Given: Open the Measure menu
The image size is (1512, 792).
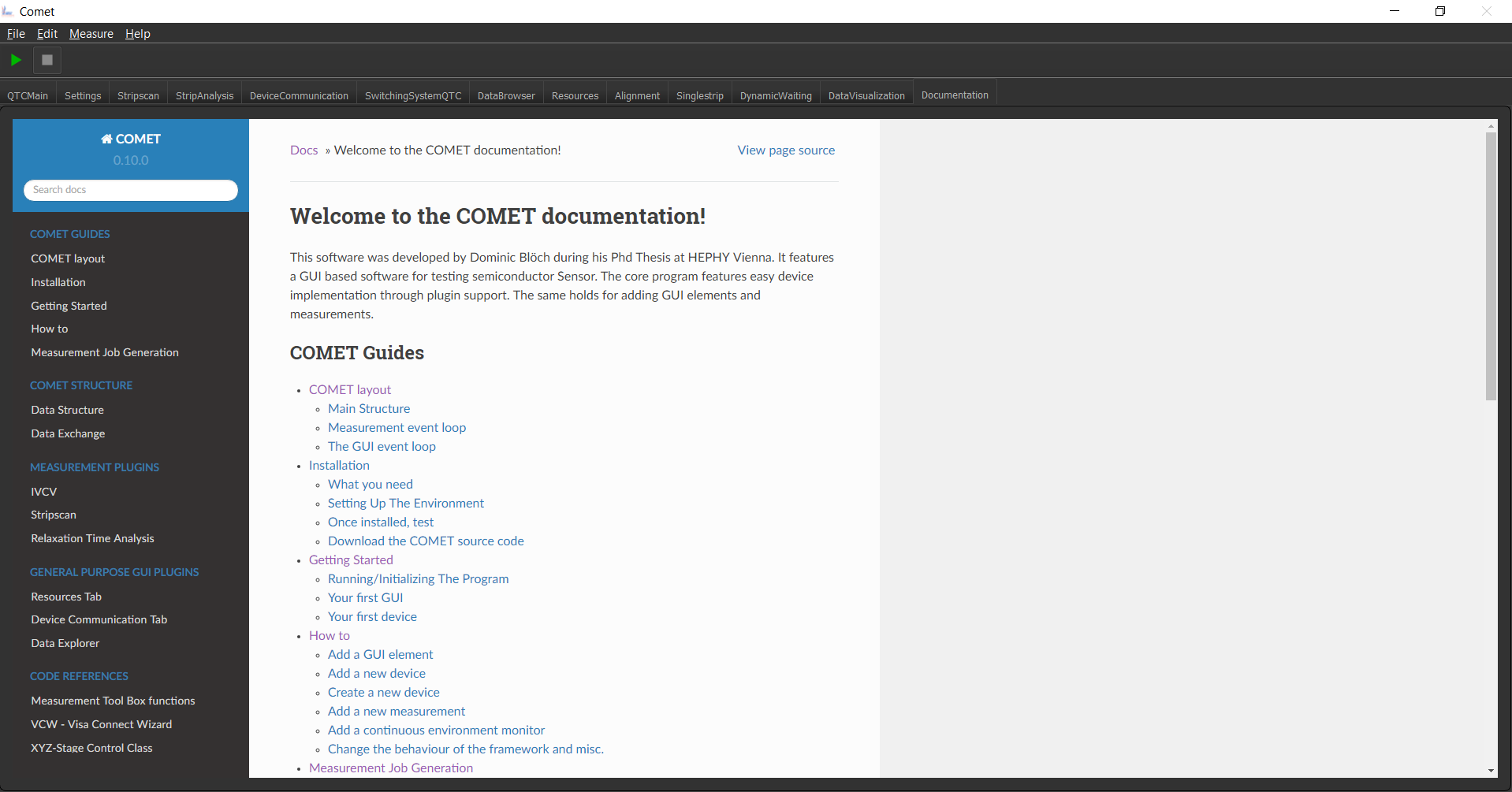Looking at the screenshot, I should point(91,34).
